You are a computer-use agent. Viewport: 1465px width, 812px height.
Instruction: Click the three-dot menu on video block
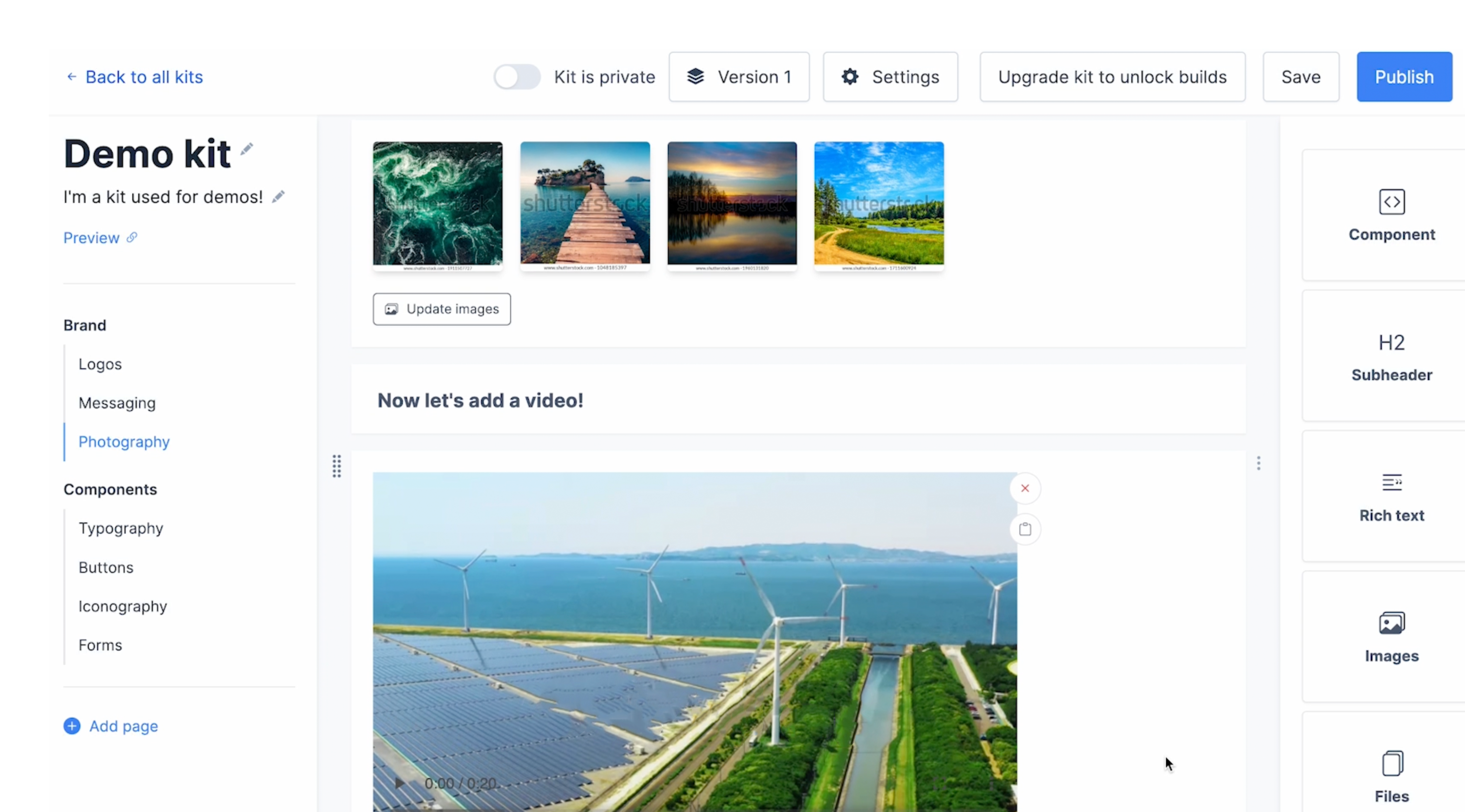(x=1259, y=463)
